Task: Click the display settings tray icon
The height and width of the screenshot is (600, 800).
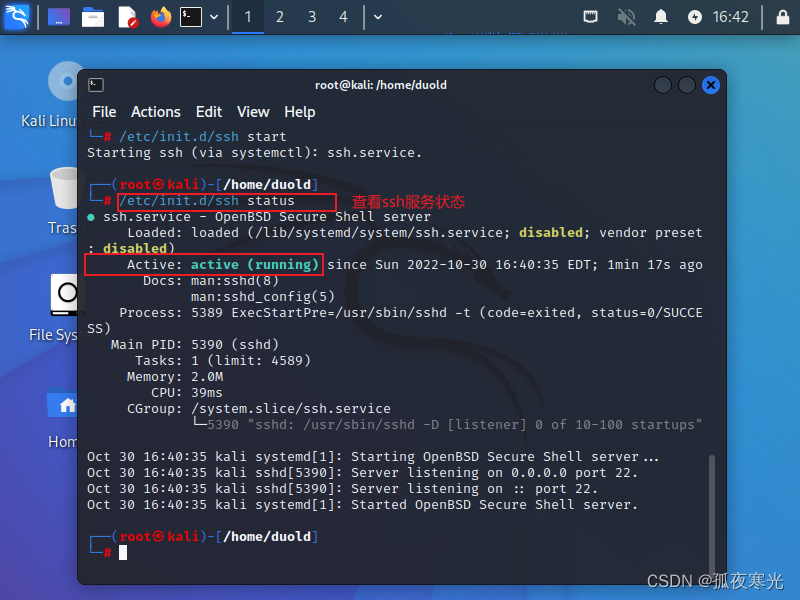Action: tap(590, 16)
